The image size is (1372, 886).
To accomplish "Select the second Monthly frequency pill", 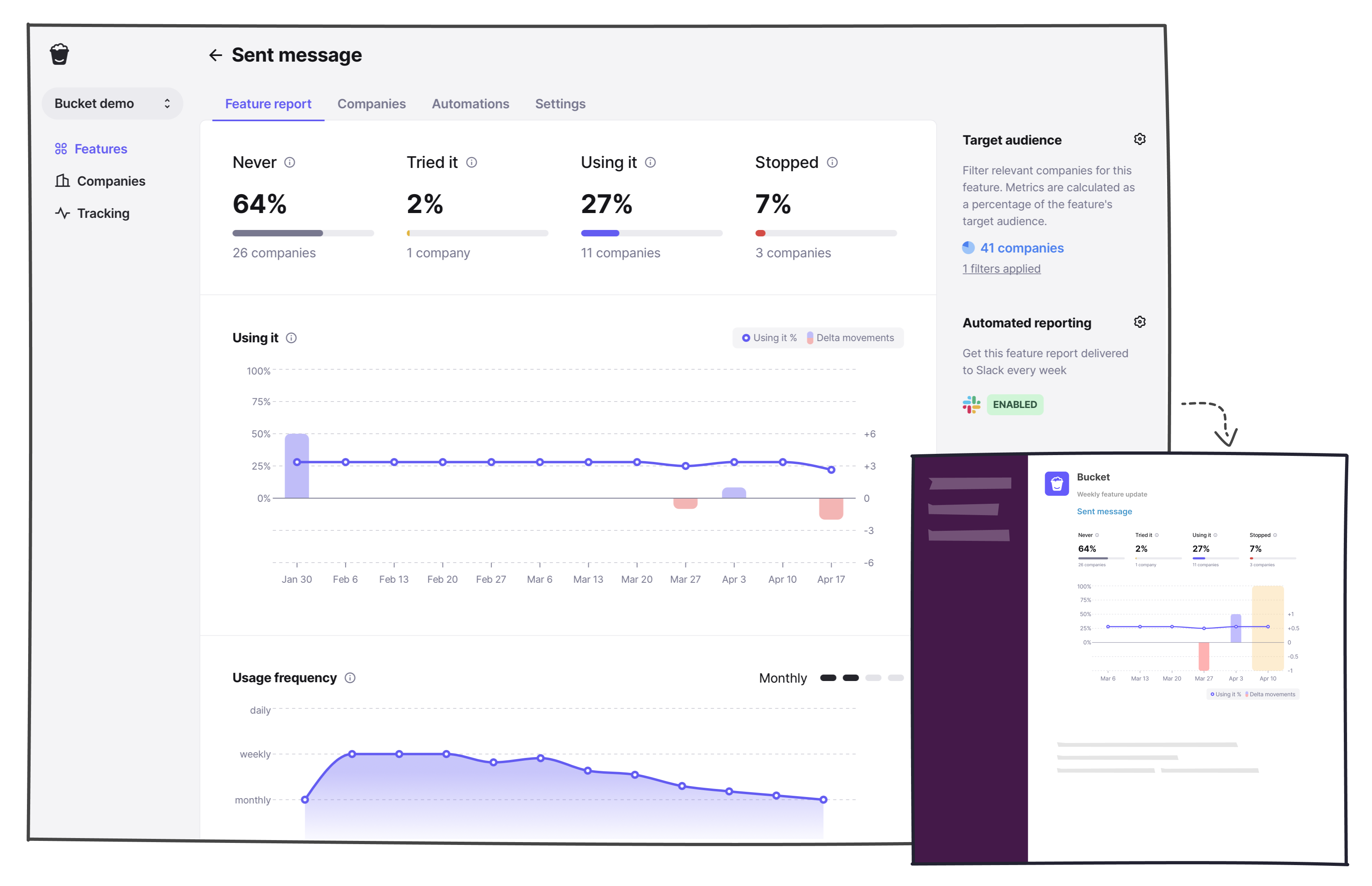I will coord(851,678).
